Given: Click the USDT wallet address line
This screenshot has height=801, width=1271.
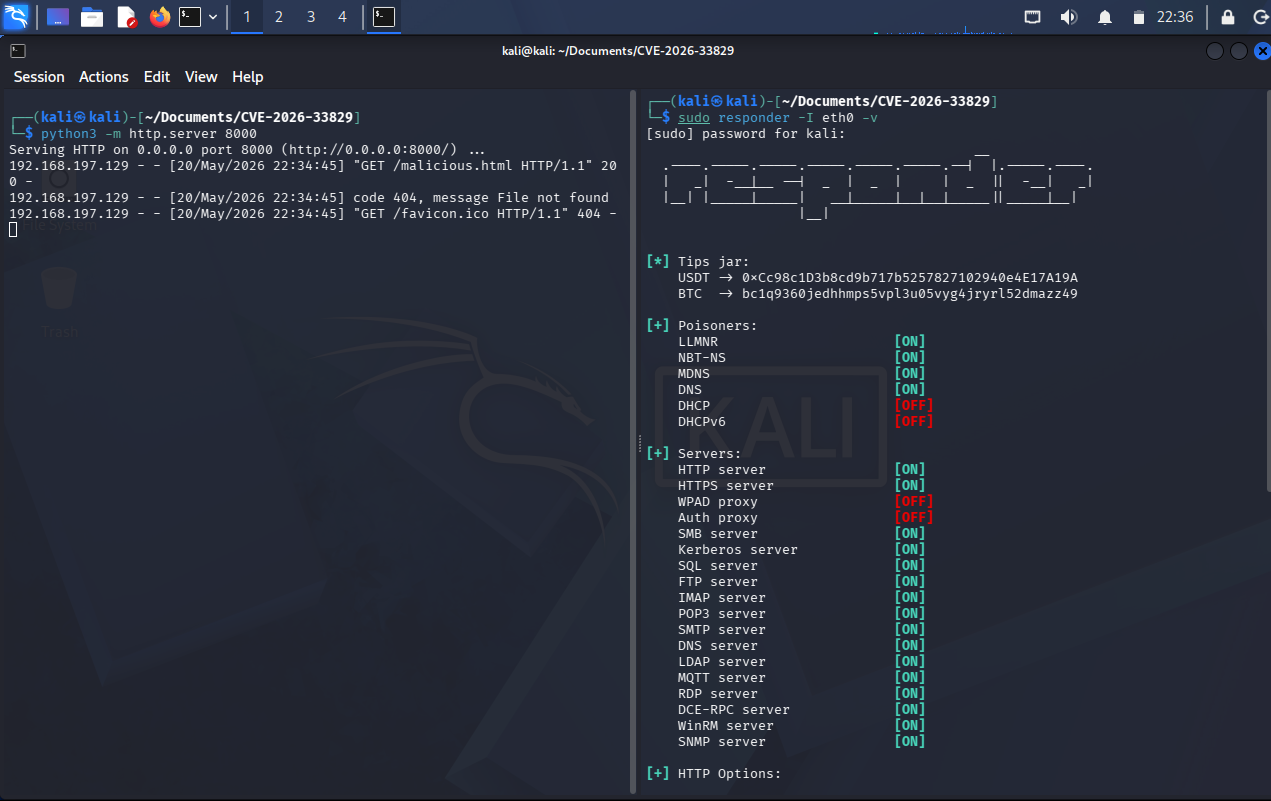Looking at the screenshot, I should coord(878,277).
